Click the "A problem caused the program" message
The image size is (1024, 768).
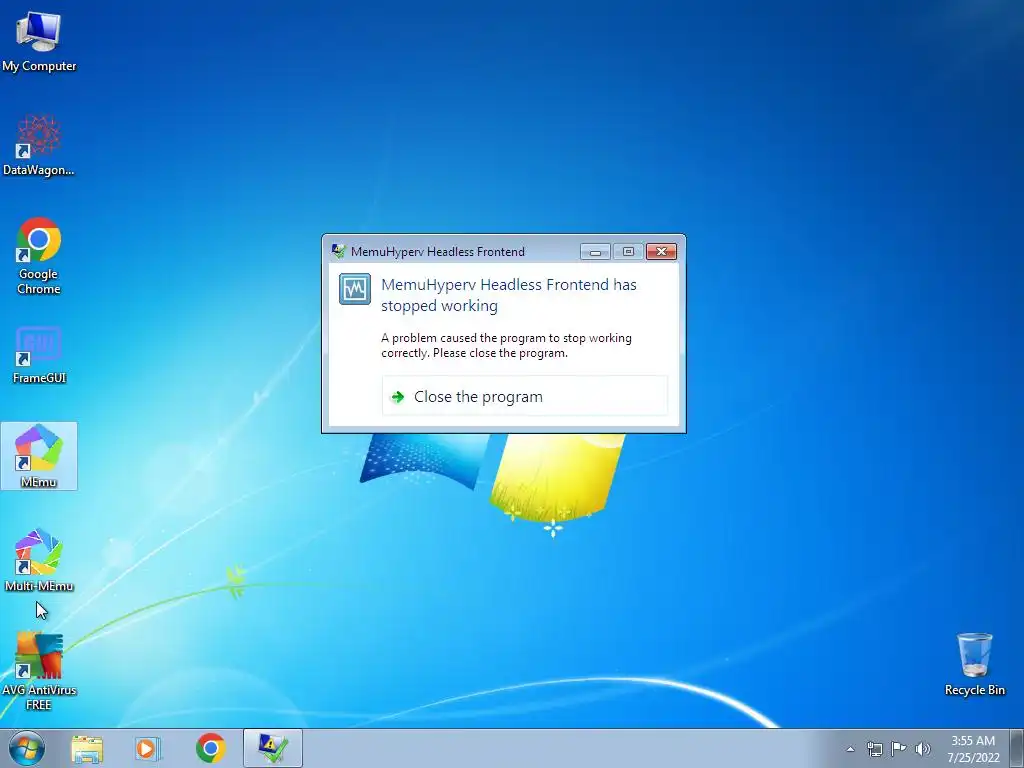click(x=506, y=345)
